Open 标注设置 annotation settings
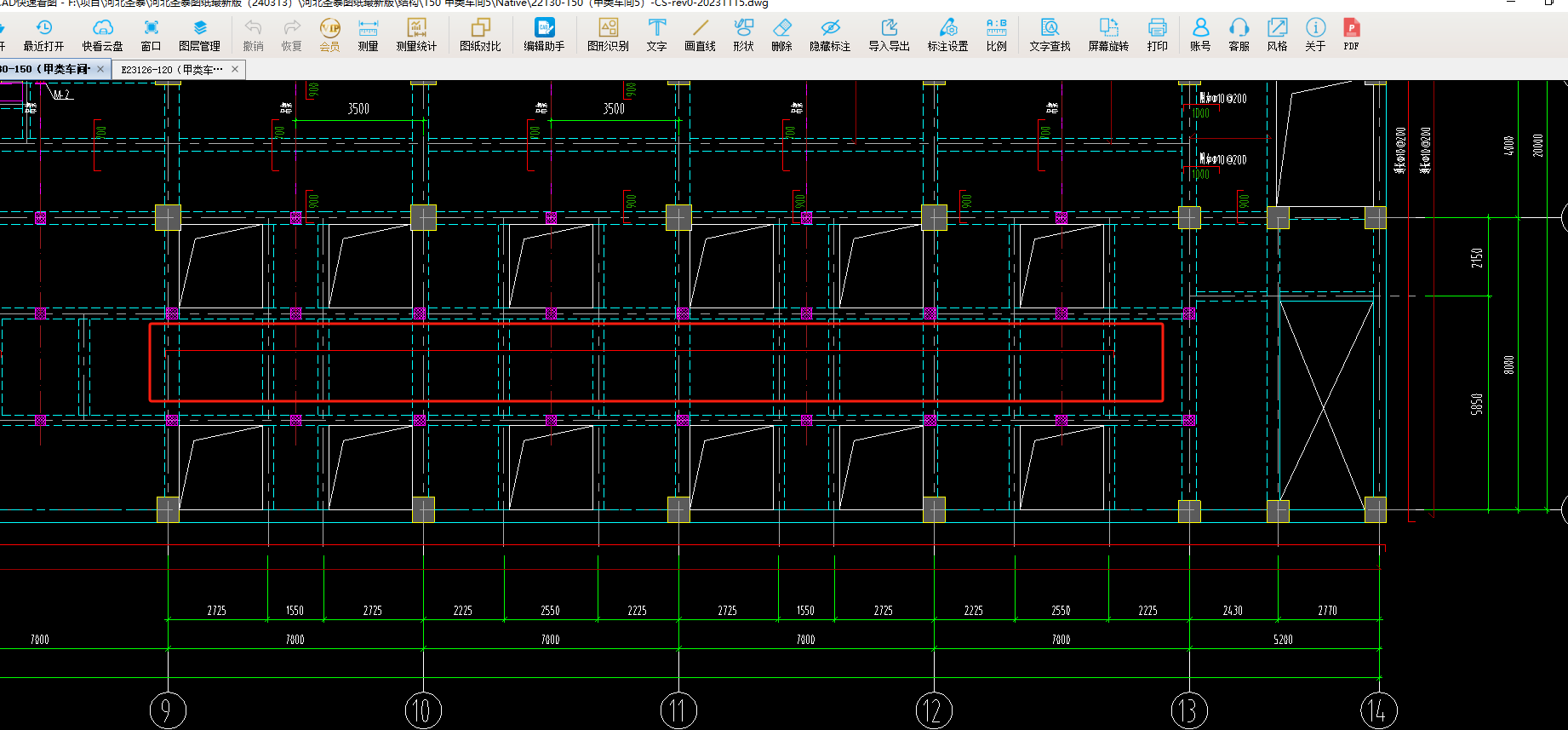1568x730 pixels. pyautogui.click(x=947, y=35)
